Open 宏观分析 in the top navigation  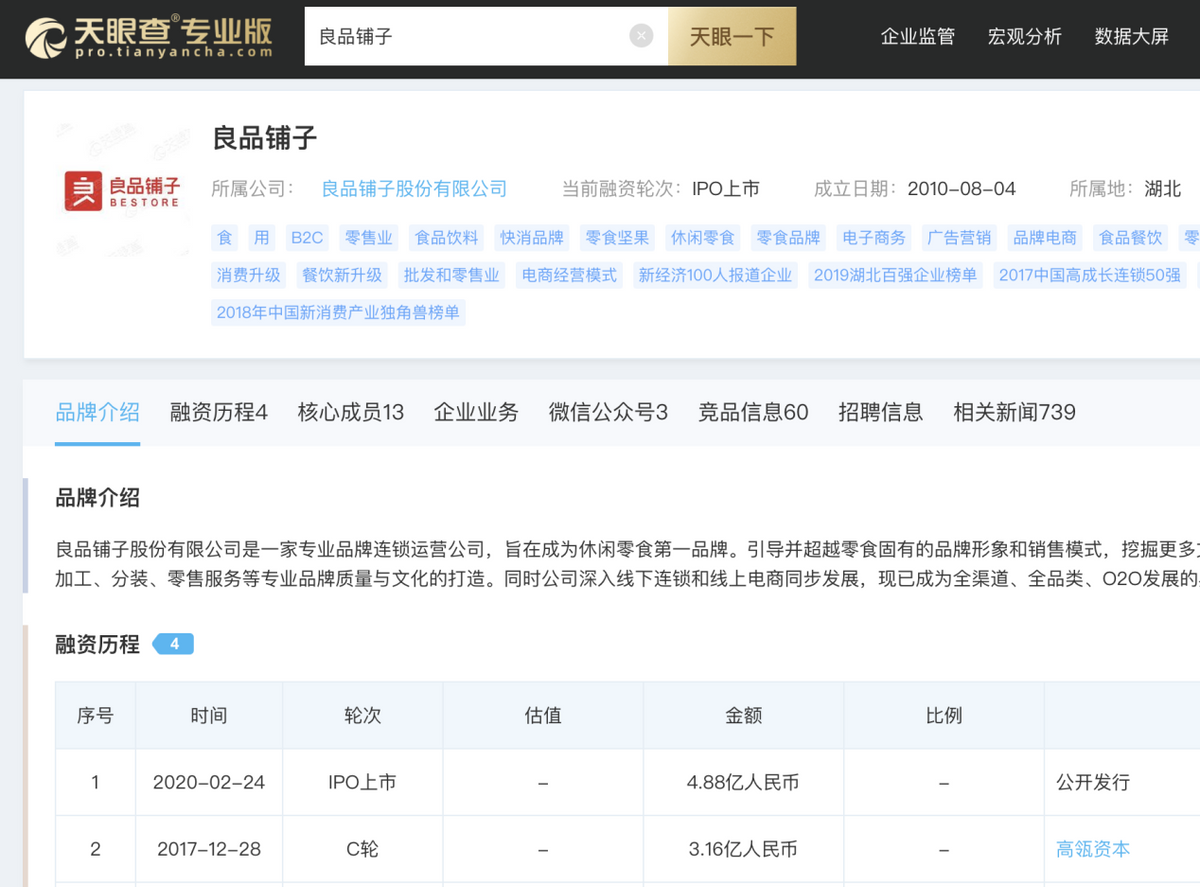pos(1025,36)
